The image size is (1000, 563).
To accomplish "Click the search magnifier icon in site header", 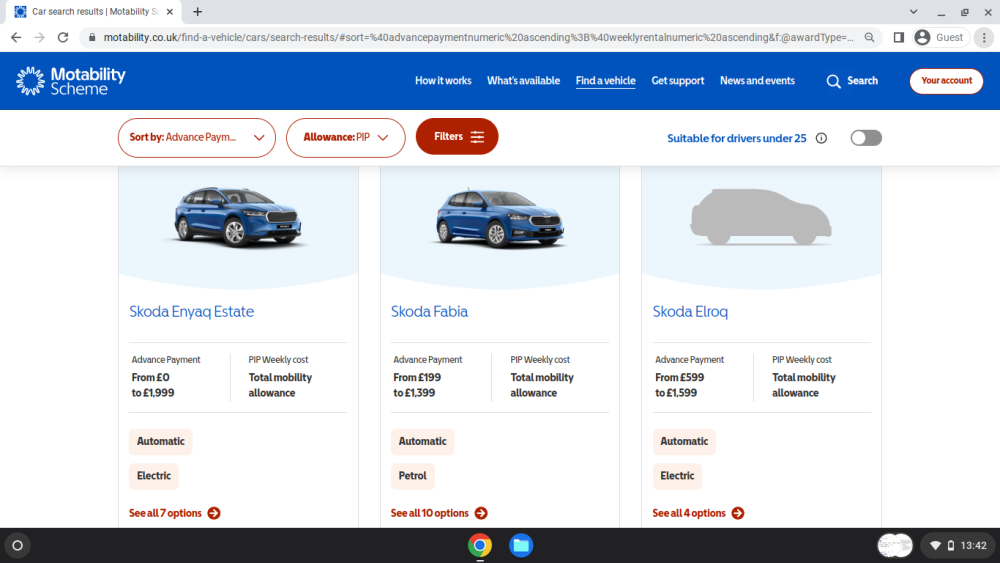I will tap(833, 81).
